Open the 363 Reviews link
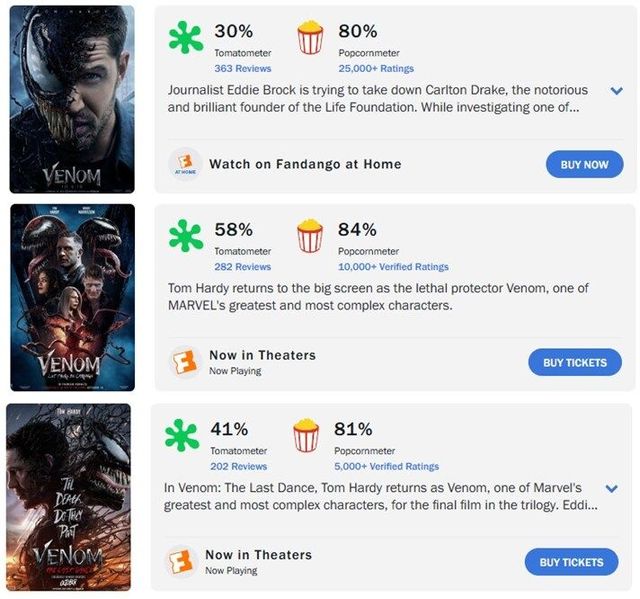The image size is (640, 599). click(x=243, y=68)
